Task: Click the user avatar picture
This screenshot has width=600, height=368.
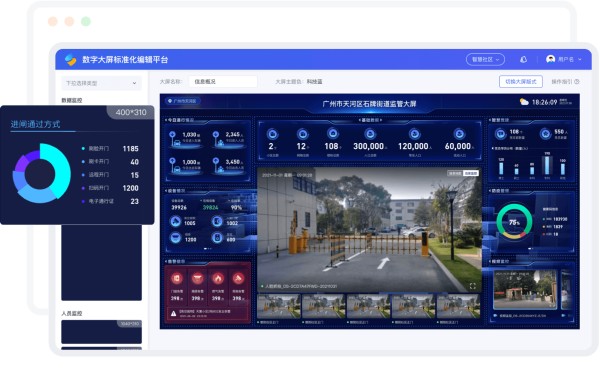Action: pyautogui.click(x=551, y=59)
